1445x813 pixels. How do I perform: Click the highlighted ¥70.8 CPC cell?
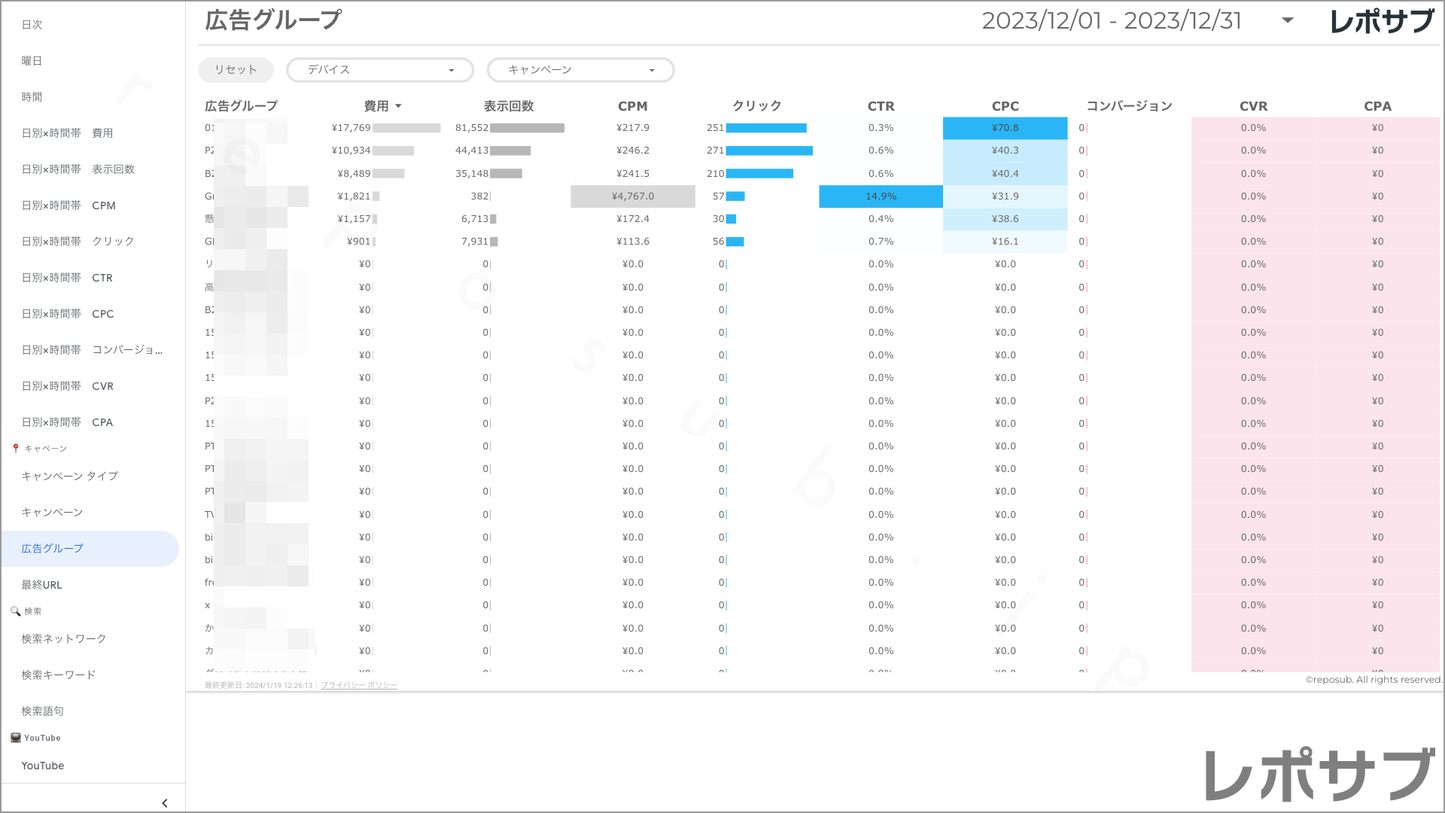[1005, 128]
